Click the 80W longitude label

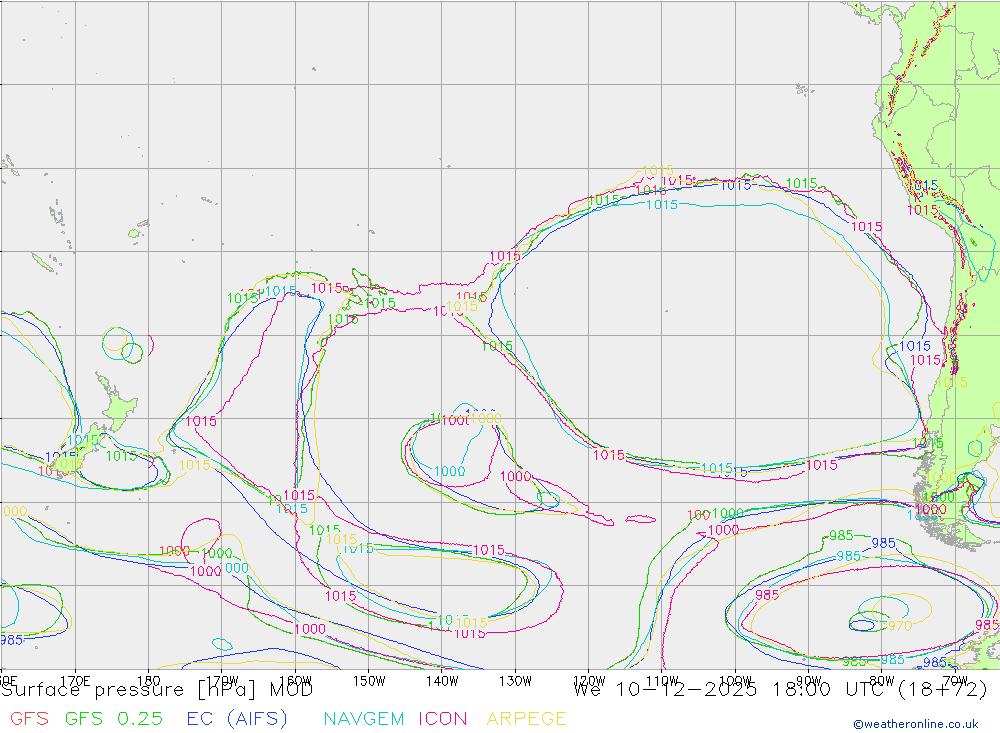coord(882,681)
